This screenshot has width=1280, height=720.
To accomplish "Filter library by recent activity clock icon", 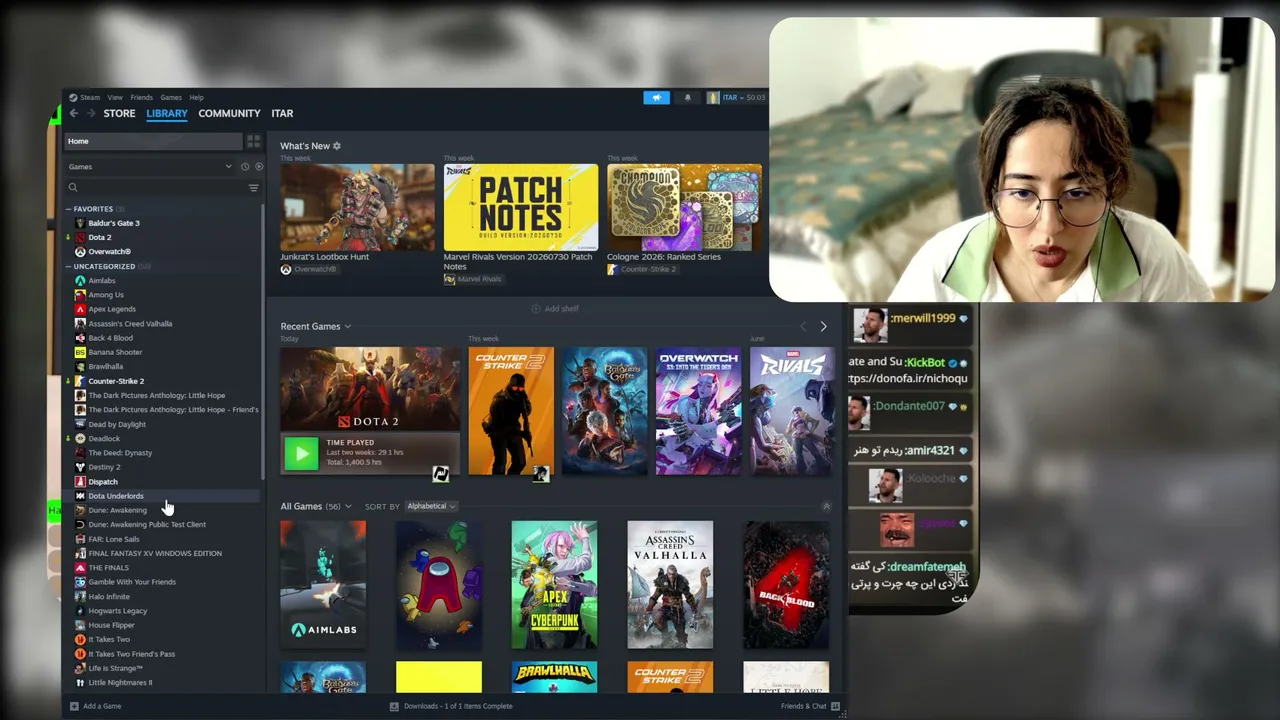I will point(247,167).
